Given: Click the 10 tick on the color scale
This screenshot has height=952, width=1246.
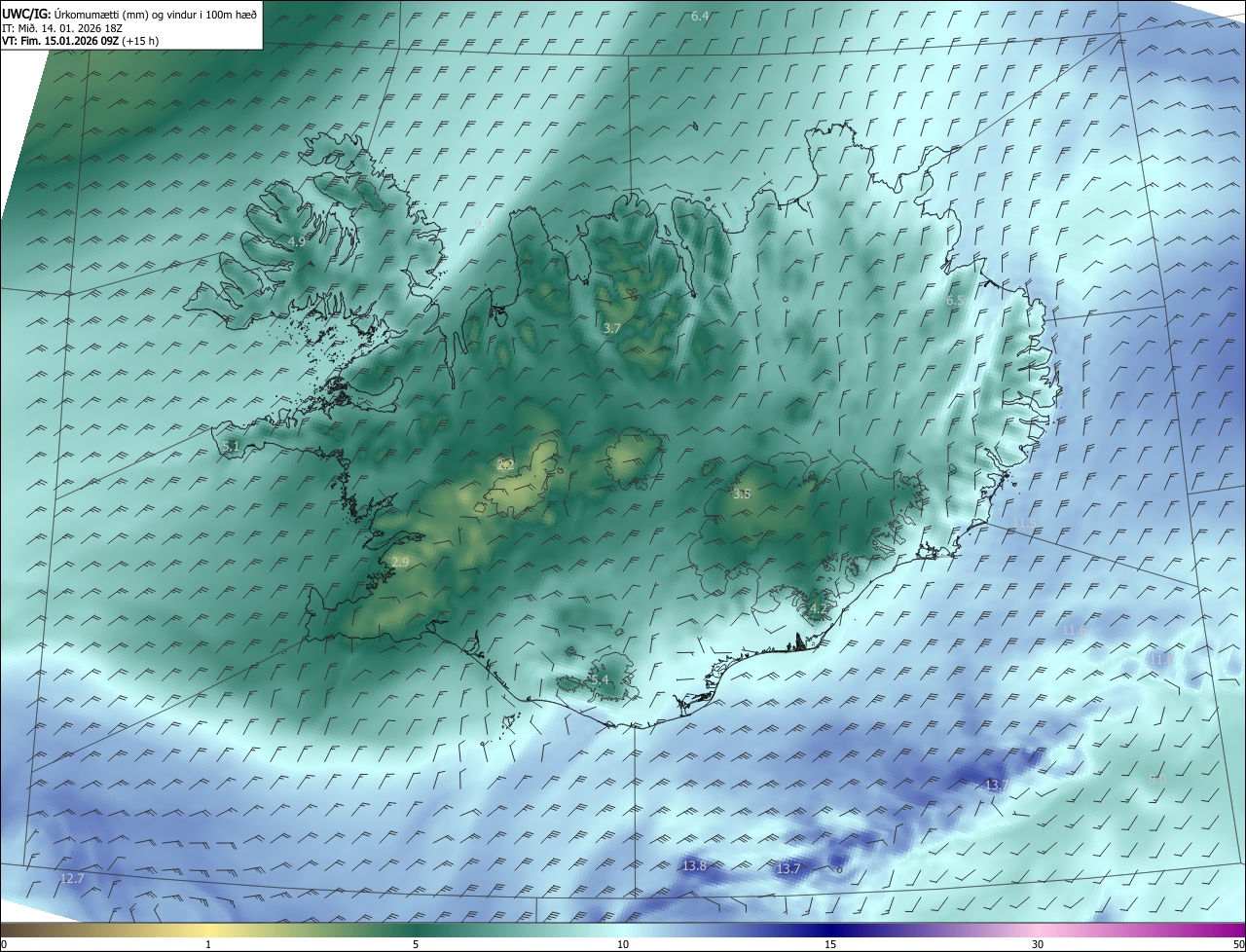Looking at the screenshot, I should tap(623, 944).
